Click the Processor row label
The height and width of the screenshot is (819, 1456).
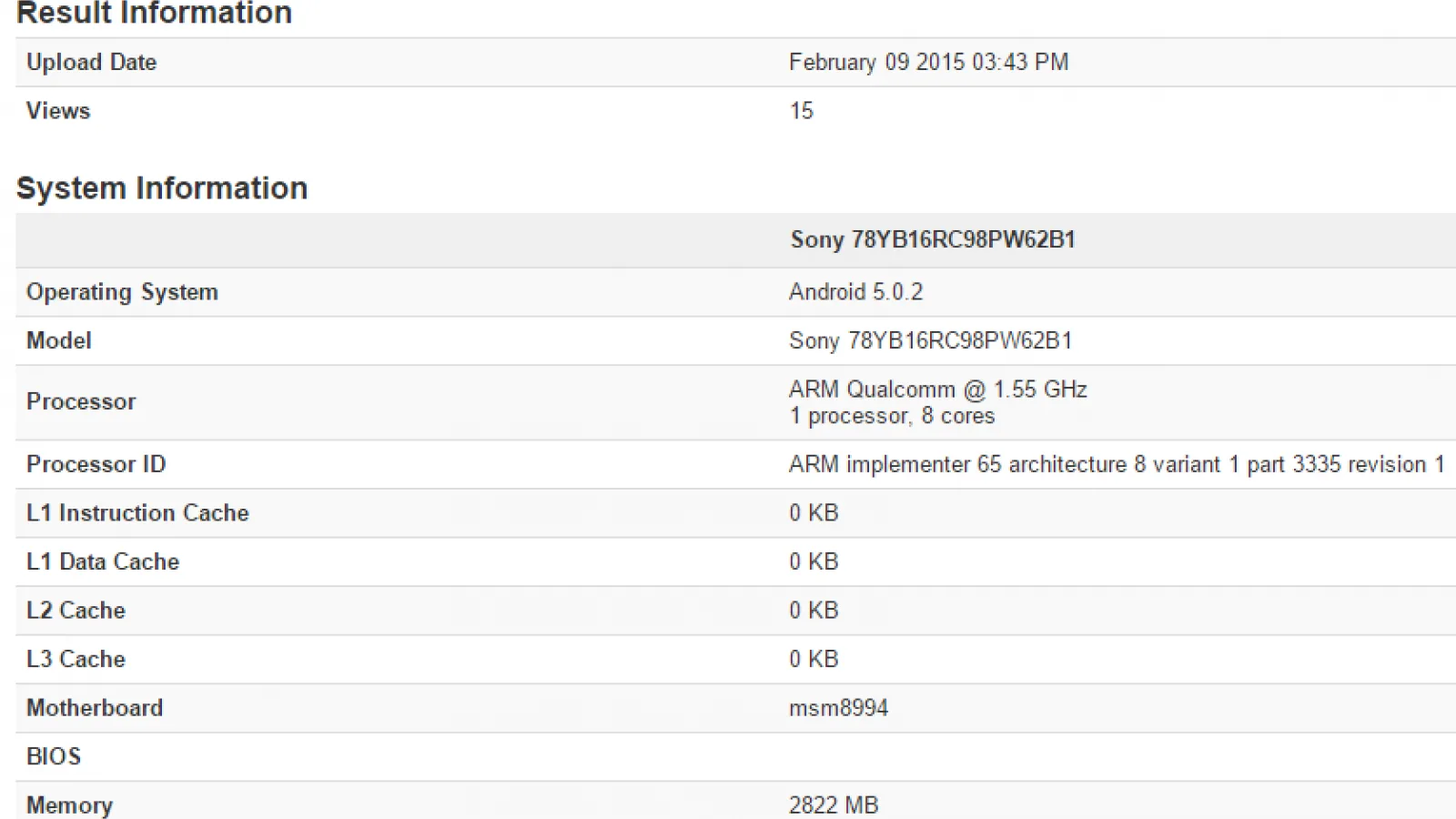(x=81, y=401)
